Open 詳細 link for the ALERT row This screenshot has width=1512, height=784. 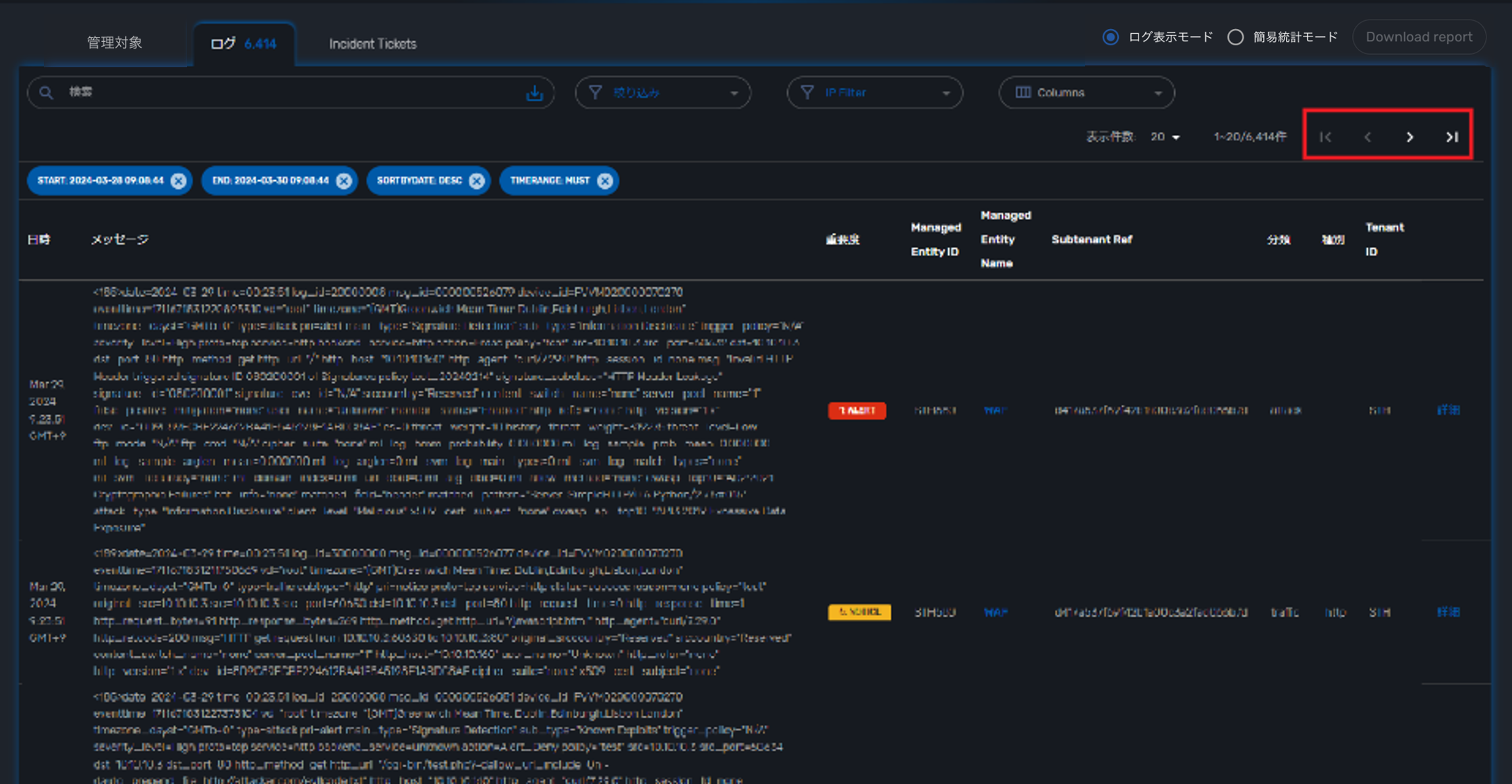[x=1448, y=410]
